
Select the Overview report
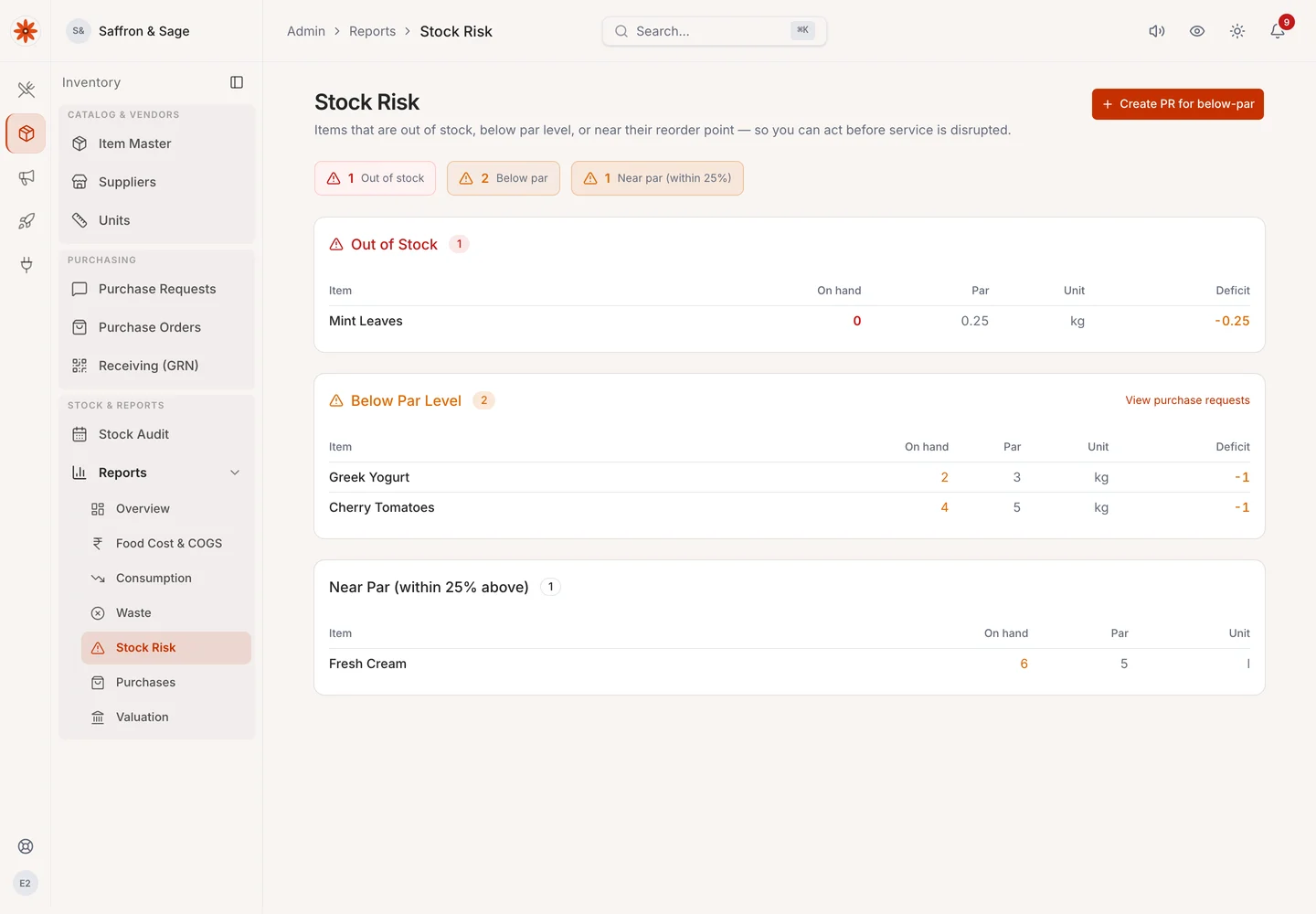166,509
